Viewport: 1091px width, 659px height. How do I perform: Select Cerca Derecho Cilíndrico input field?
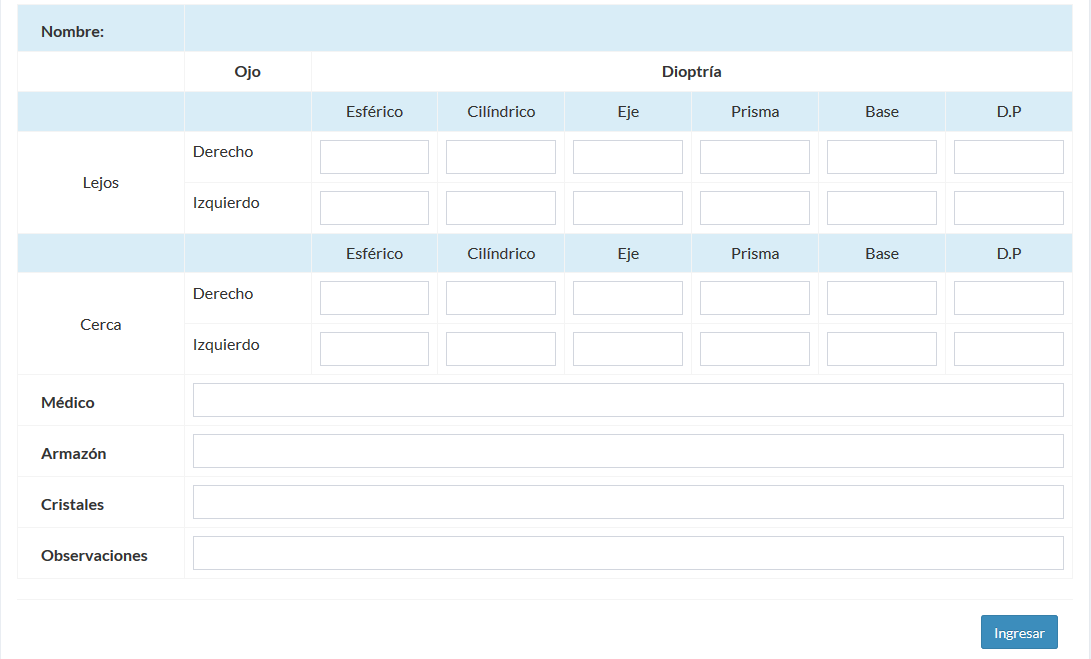[501, 298]
